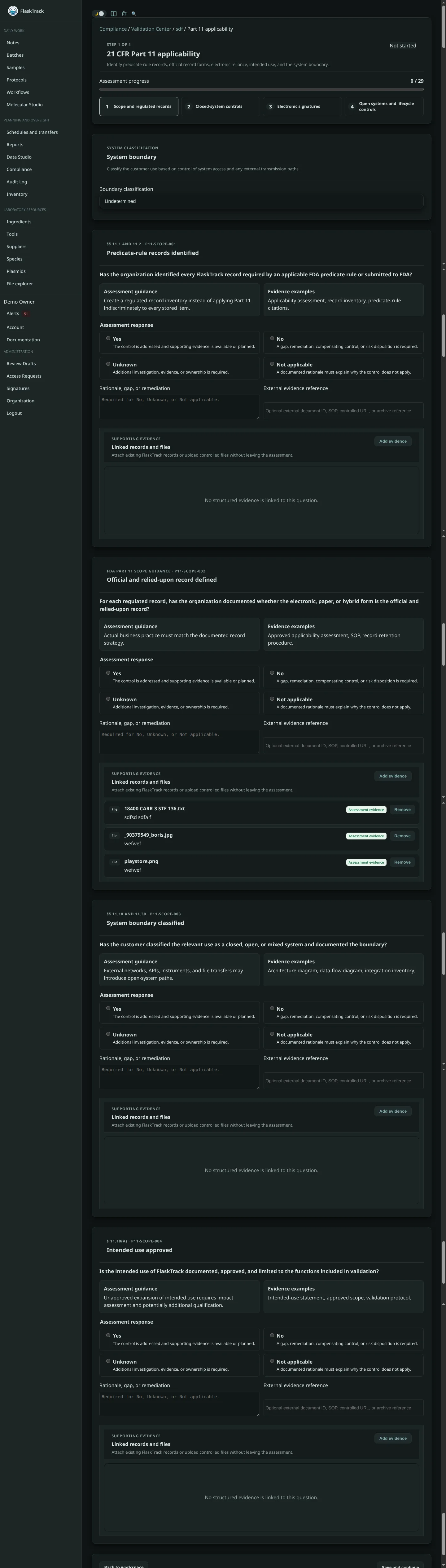Toggle the dark mode moon switch
Viewport: 446px width, 1568px height.
(x=99, y=13)
